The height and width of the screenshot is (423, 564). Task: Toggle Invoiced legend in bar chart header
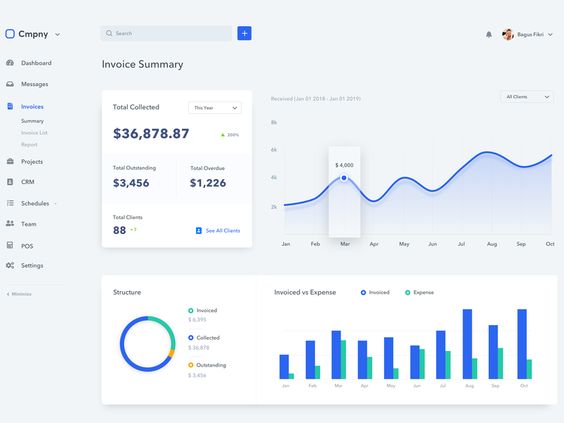pos(375,292)
